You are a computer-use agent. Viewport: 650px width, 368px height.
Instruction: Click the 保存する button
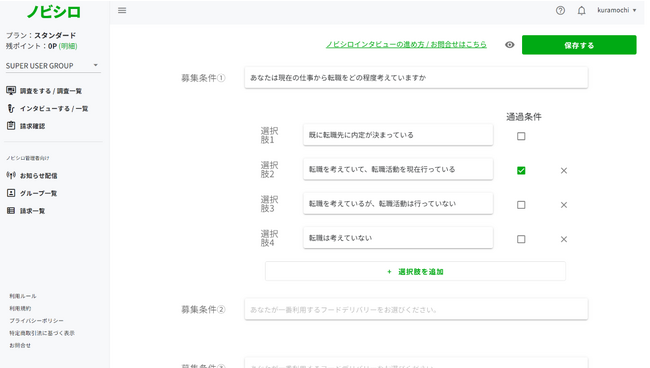(x=579, y=45)
